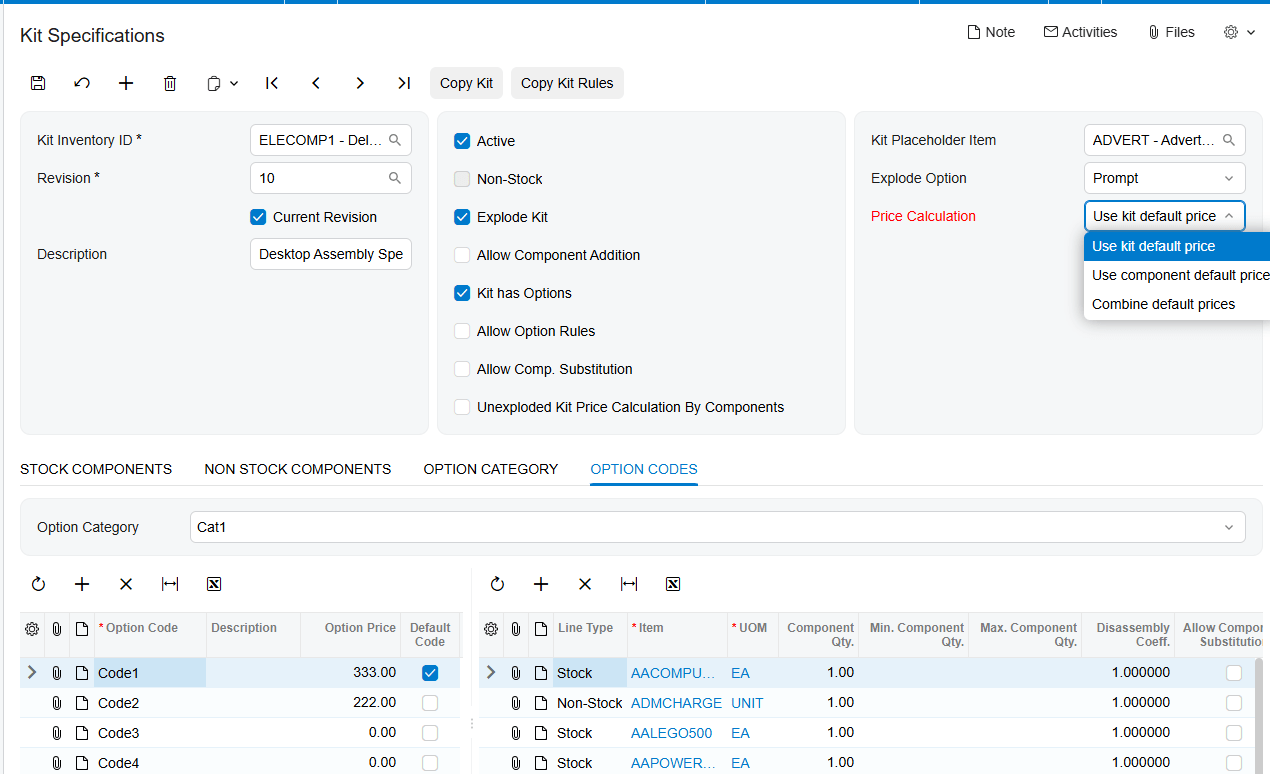Click magnifier icon in Kit Inventory ID field
This screenshot has width=1270, height=774.
(395, 140)
